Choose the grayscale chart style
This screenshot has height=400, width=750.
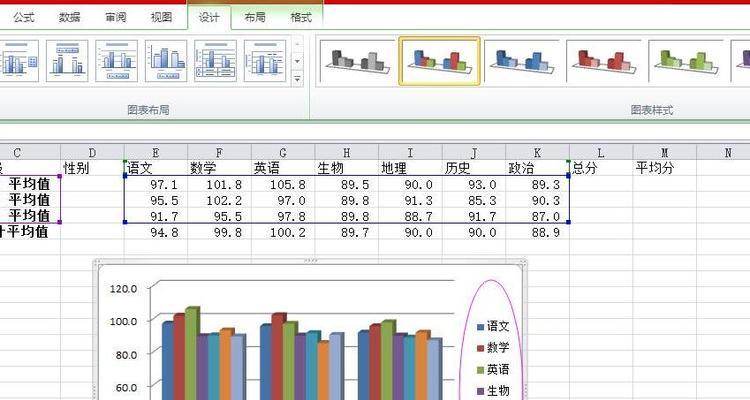[357, 61]
